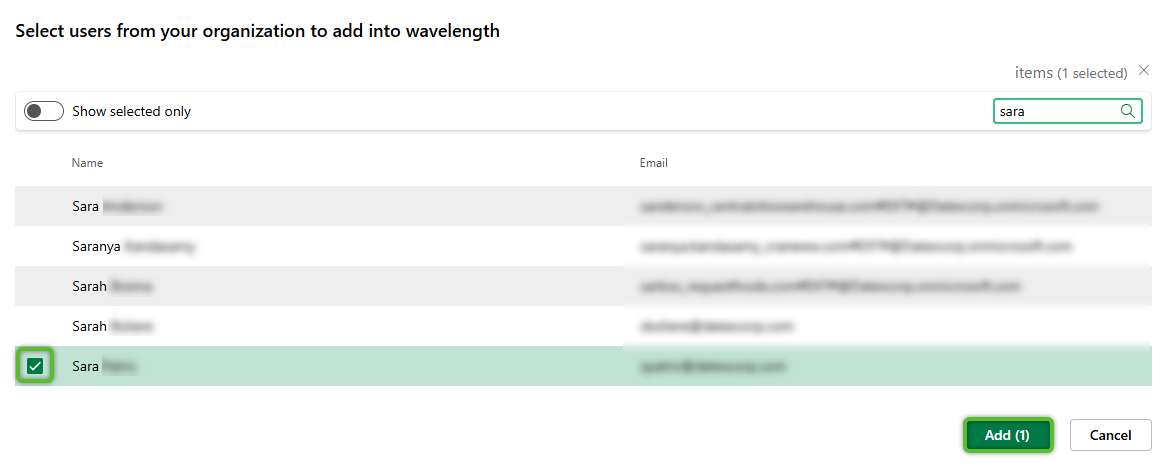The image size is (1164, 467).
Task: Focus the search box containing "sara"
Action: (x=1056, y=111)
